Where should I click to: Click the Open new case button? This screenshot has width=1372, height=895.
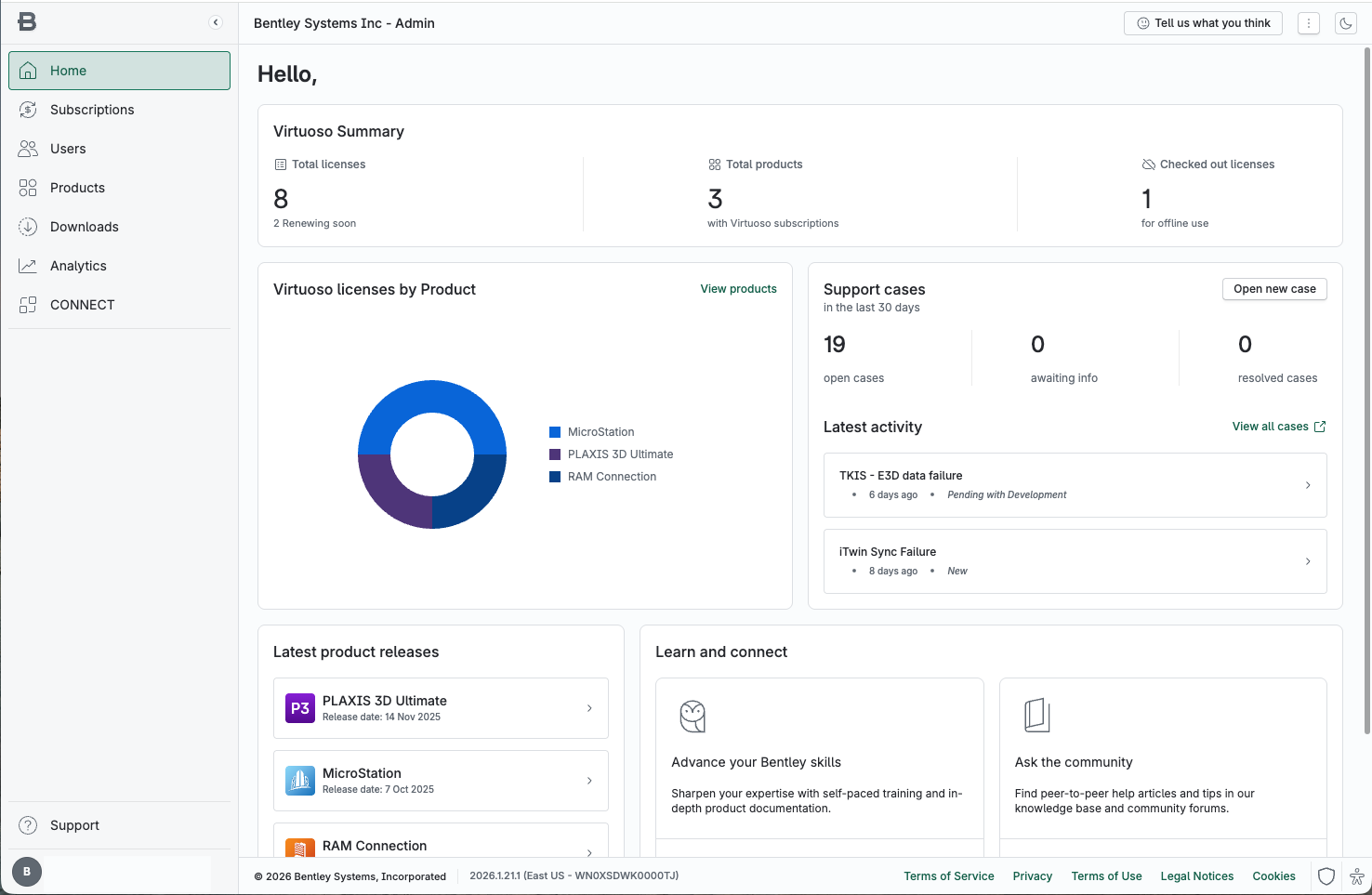1274,289
